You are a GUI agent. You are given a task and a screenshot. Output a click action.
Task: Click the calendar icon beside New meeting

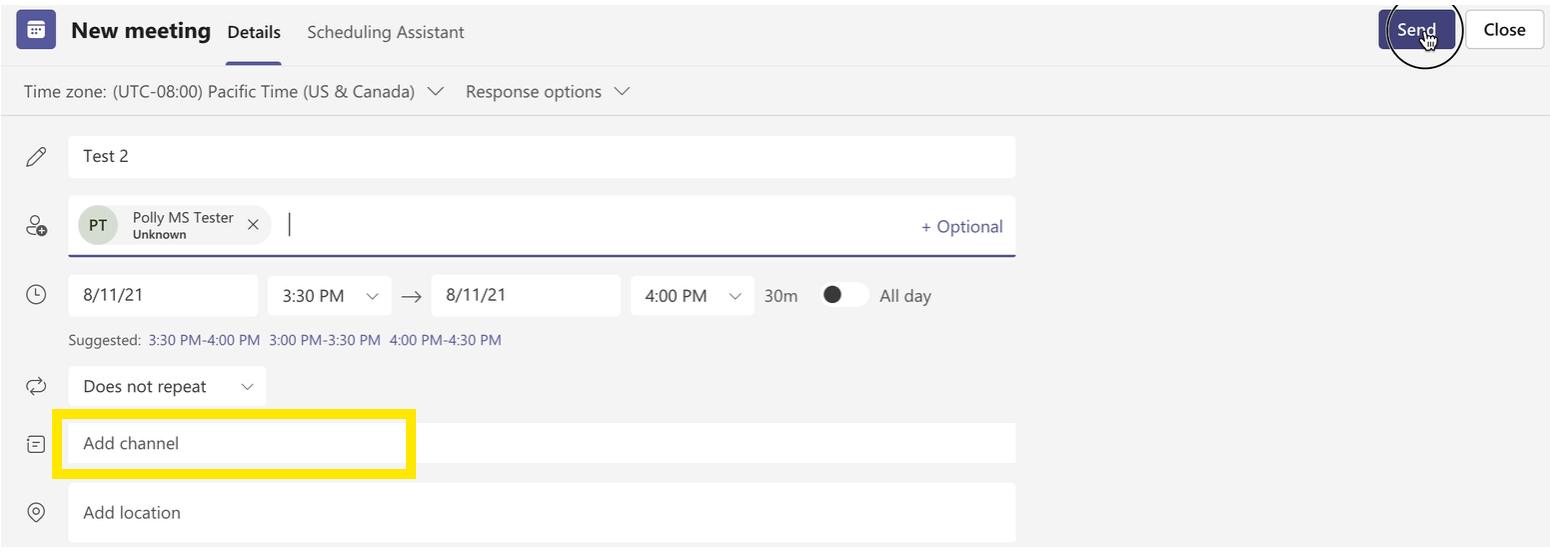coord(36,30)
